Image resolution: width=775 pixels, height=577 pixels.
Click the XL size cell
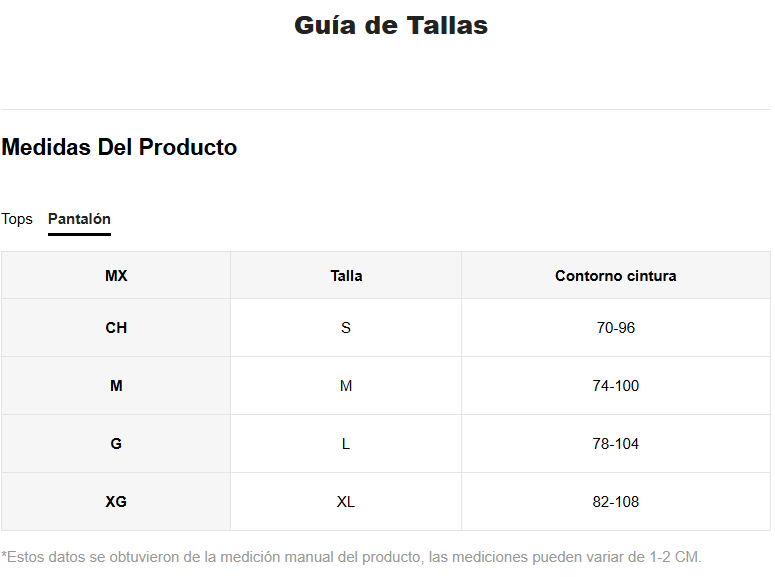coord(346,501)
